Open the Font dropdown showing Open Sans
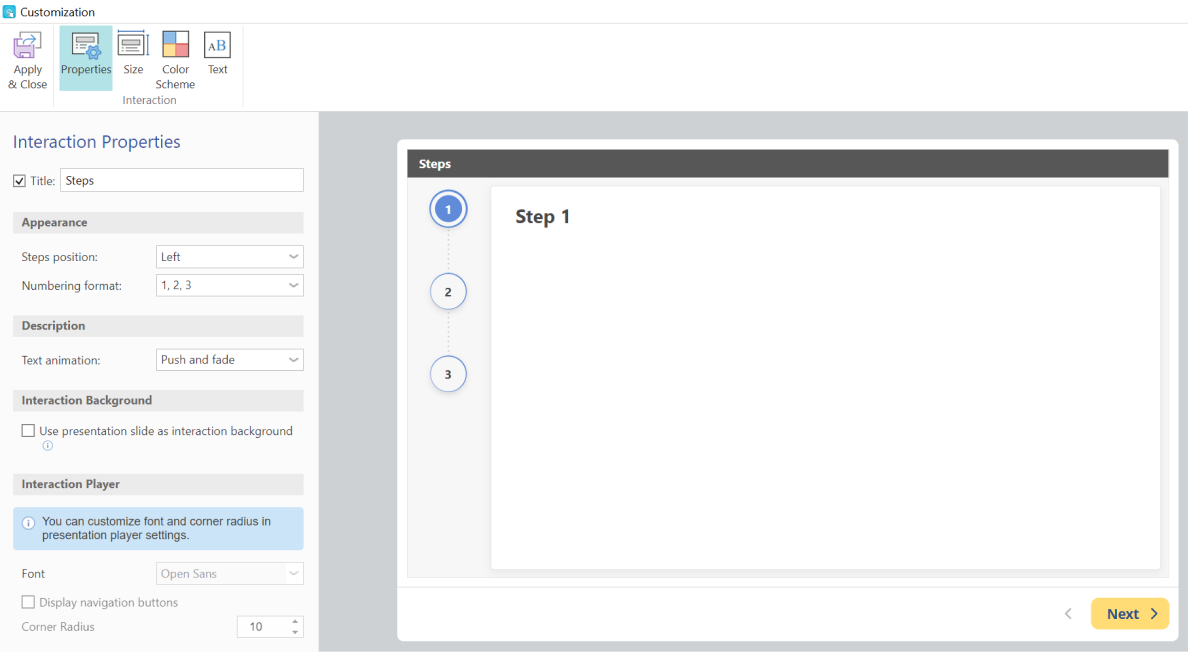The width and height of the screenshot is (1188, 652). click(x=229, y=574)
